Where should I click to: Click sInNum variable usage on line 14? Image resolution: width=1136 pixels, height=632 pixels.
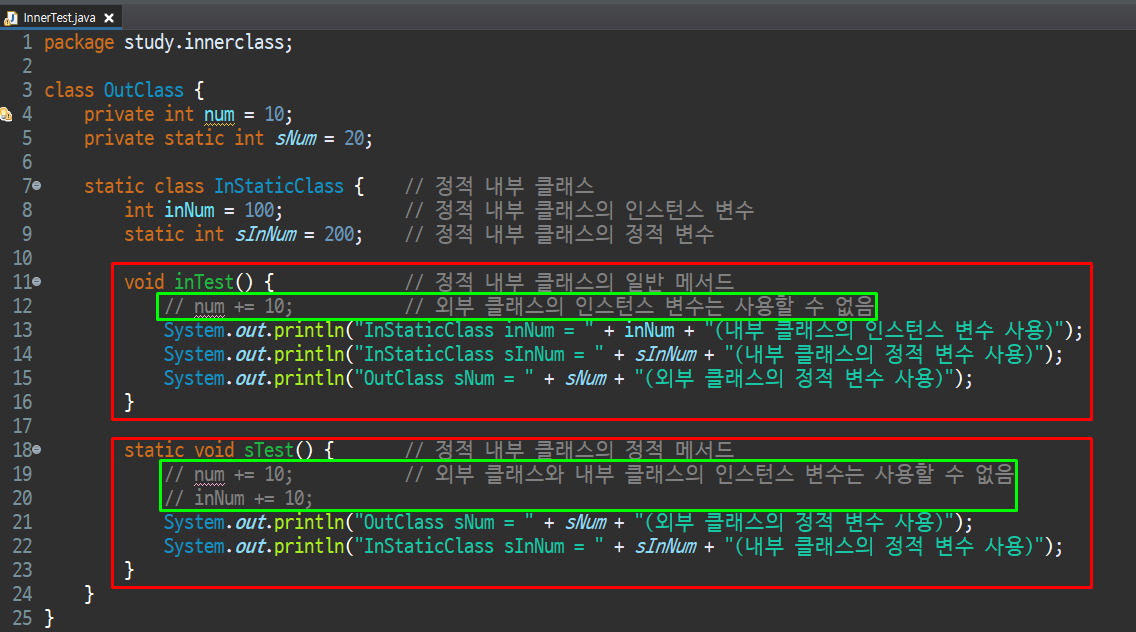click(666, 354)
